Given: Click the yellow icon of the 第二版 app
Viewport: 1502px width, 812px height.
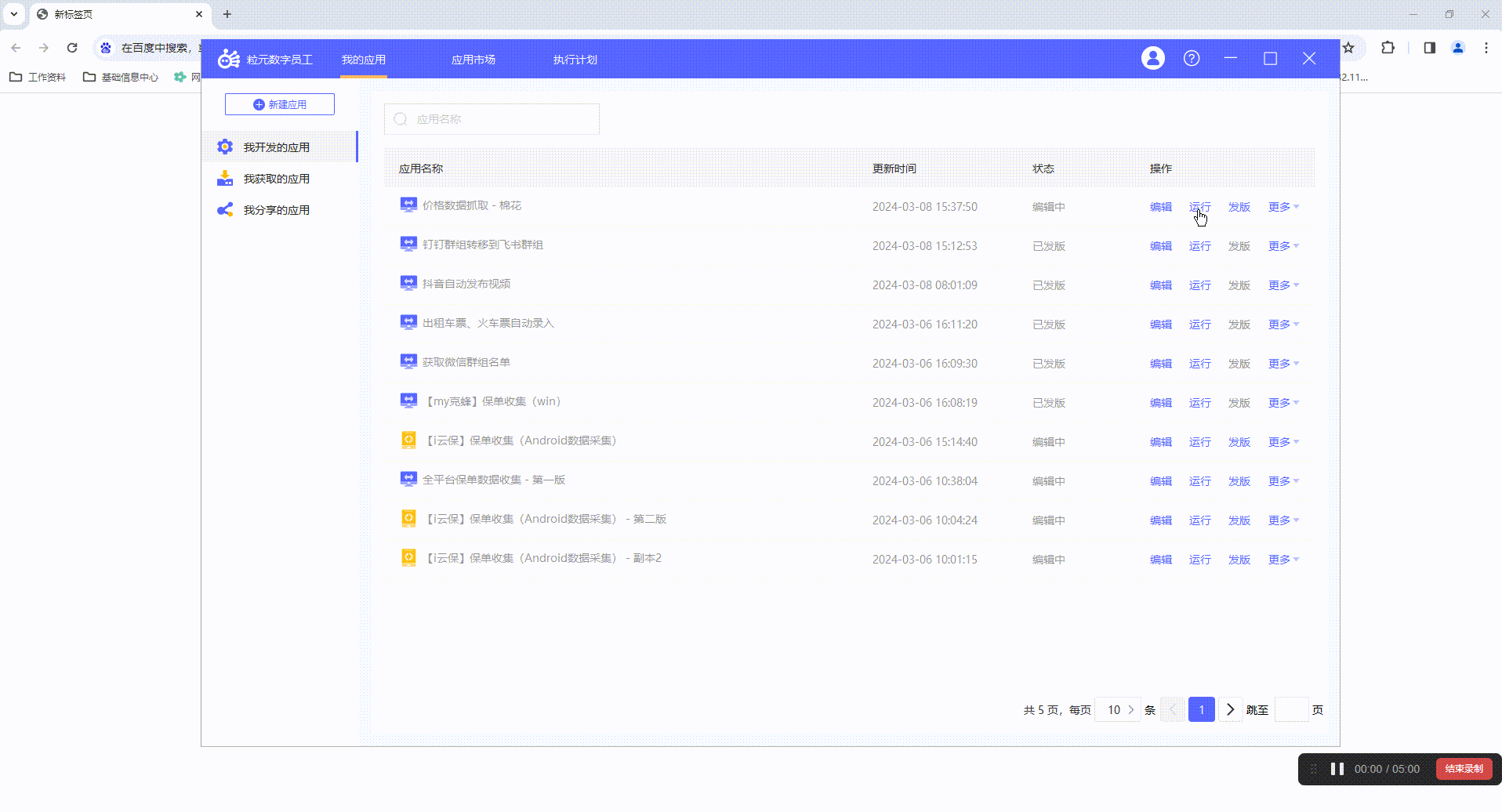Looking at the screenshot, I should pyautogui.click(x=408, y=518).
